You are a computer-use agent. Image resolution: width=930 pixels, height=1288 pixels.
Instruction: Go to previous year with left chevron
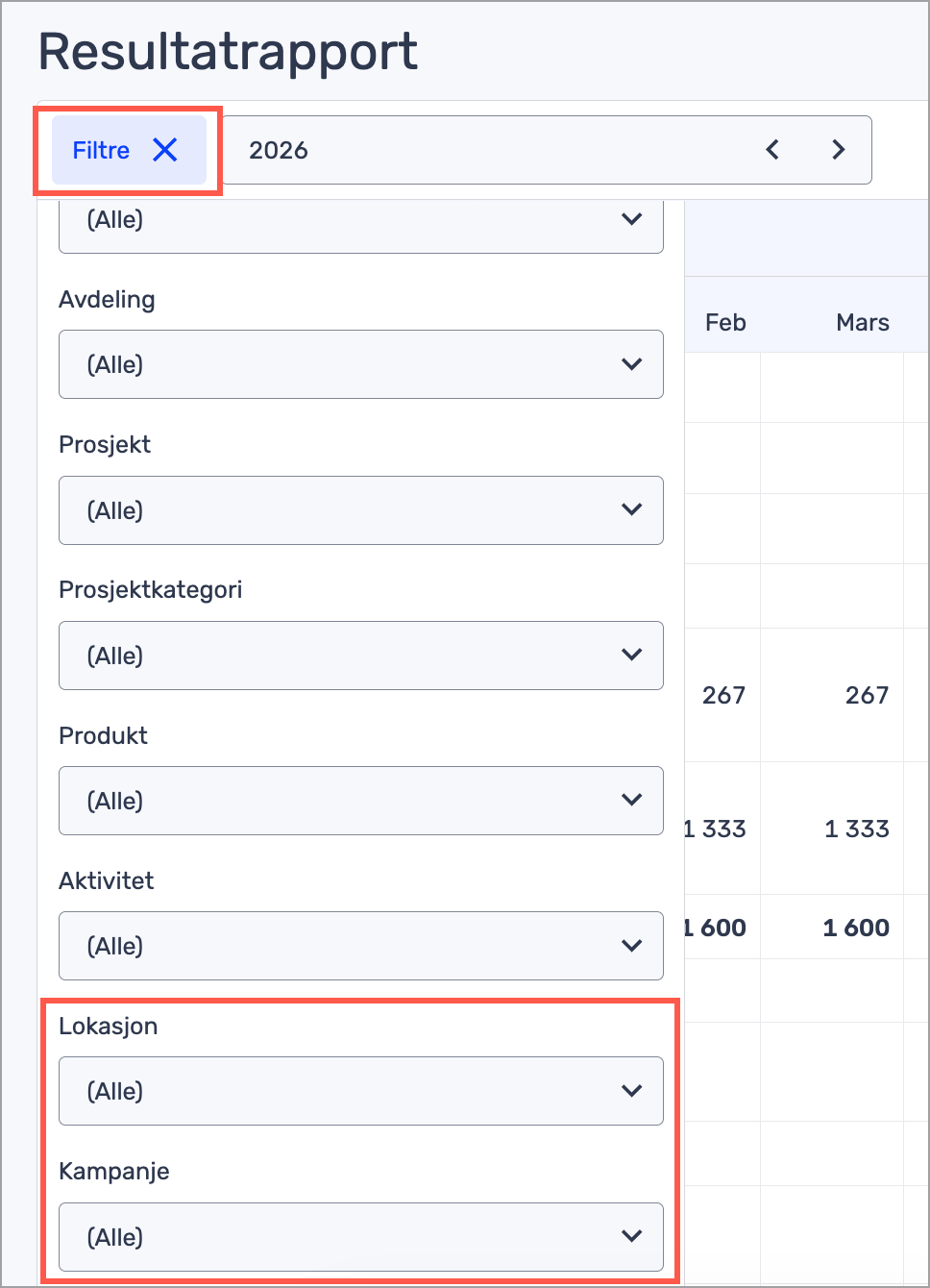(x=772, y=149)
